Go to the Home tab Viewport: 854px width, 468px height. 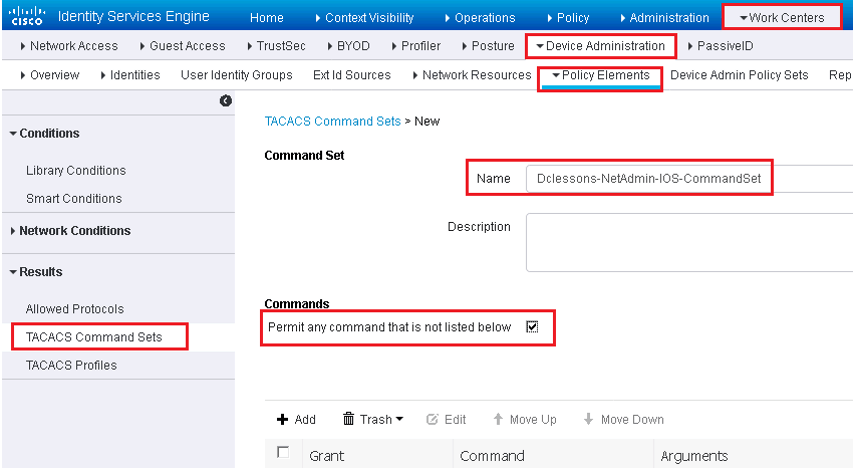[x=266, y=17]
